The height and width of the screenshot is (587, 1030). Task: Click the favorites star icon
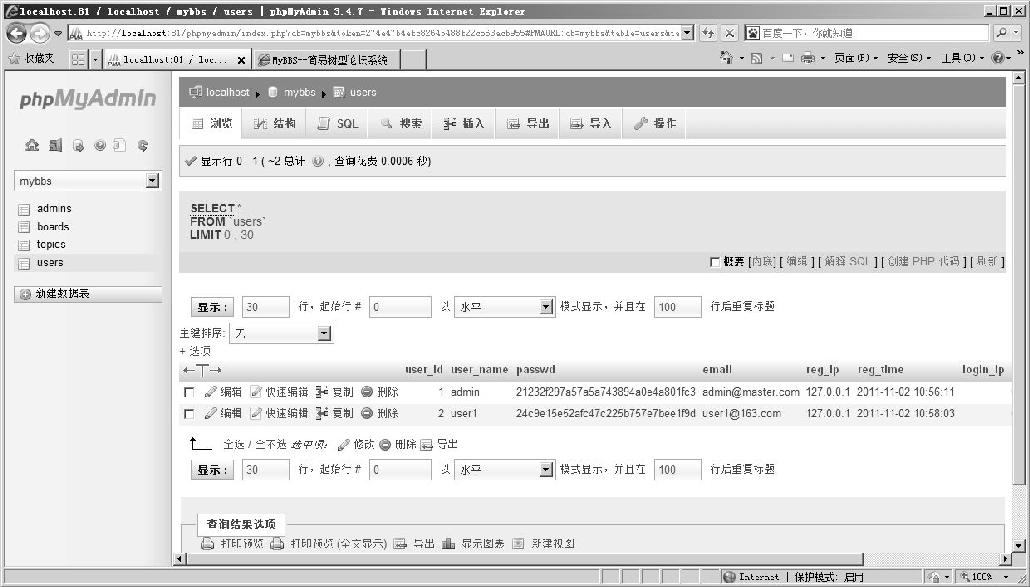tap(14, 58)
